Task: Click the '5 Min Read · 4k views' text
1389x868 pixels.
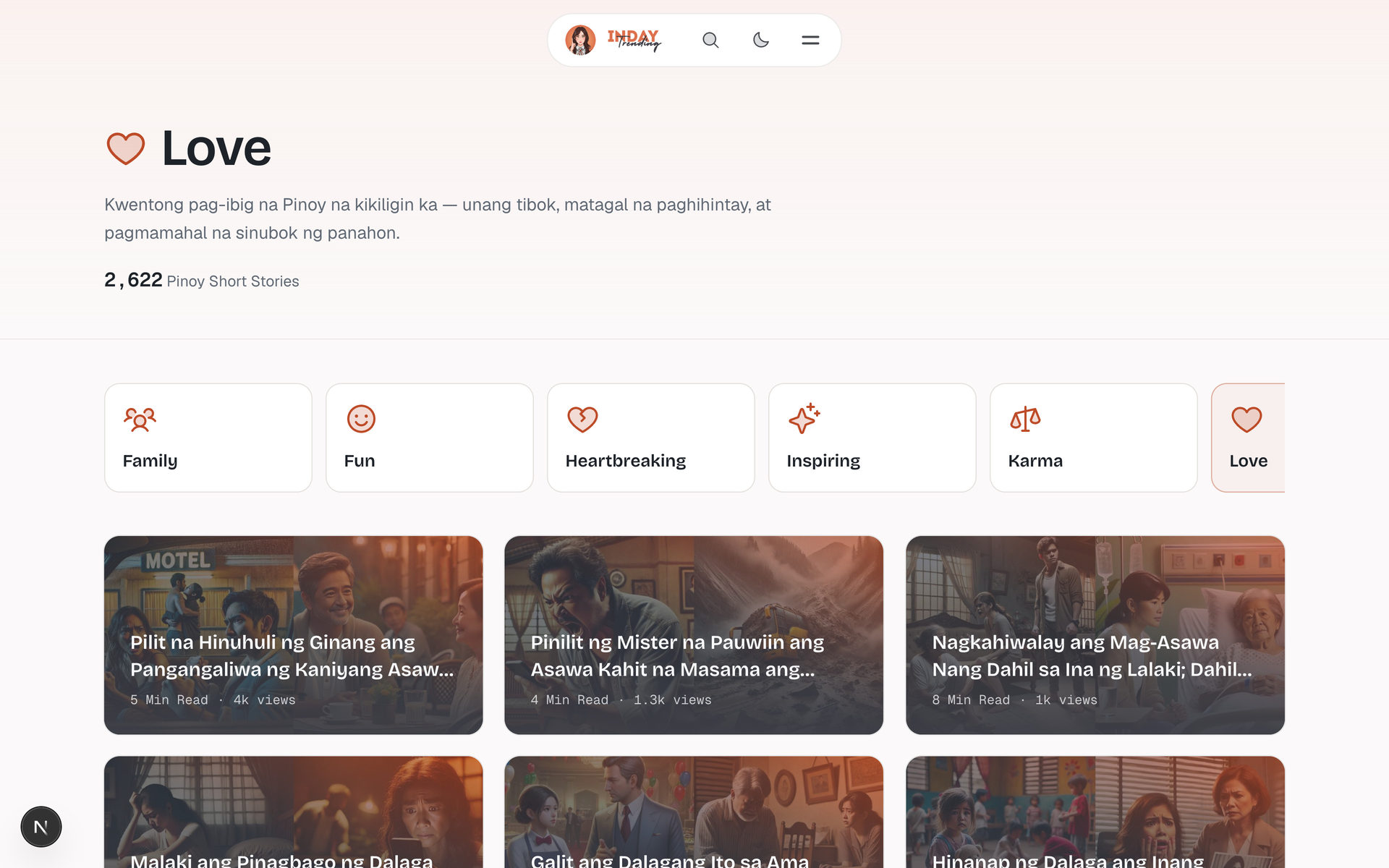Action: coord(213,700)
